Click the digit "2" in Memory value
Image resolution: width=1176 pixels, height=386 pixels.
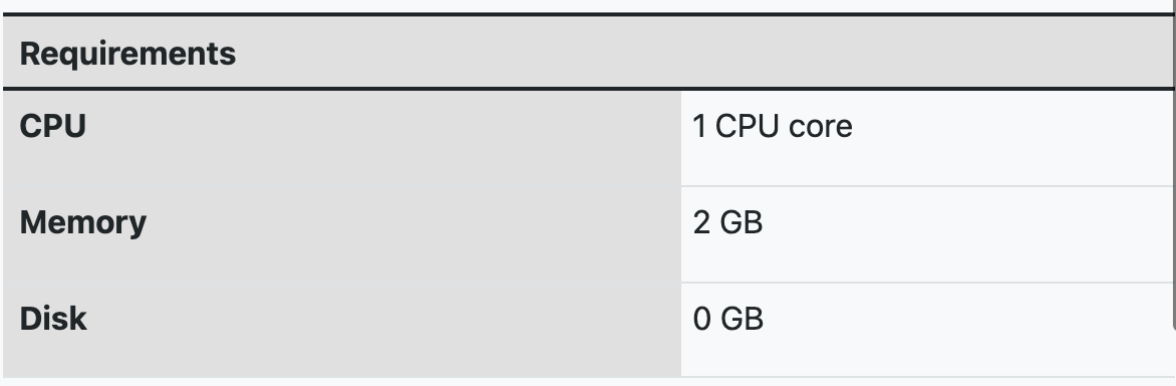pyautogui.click(x=701, y=223)
